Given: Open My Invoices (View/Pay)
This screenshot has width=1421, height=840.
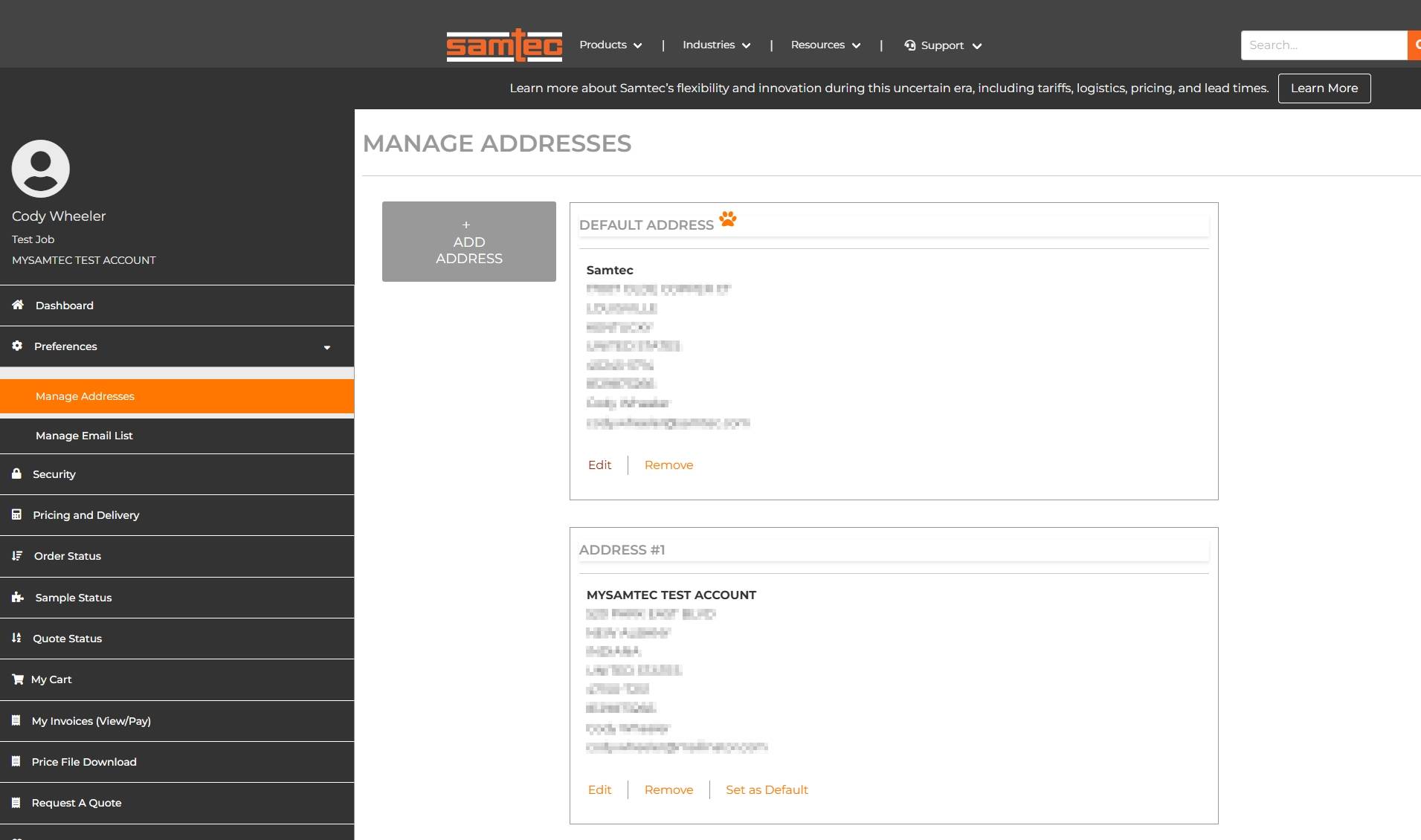Looking at the screenshot, I should pyautogui.click(x=177, y=721).
